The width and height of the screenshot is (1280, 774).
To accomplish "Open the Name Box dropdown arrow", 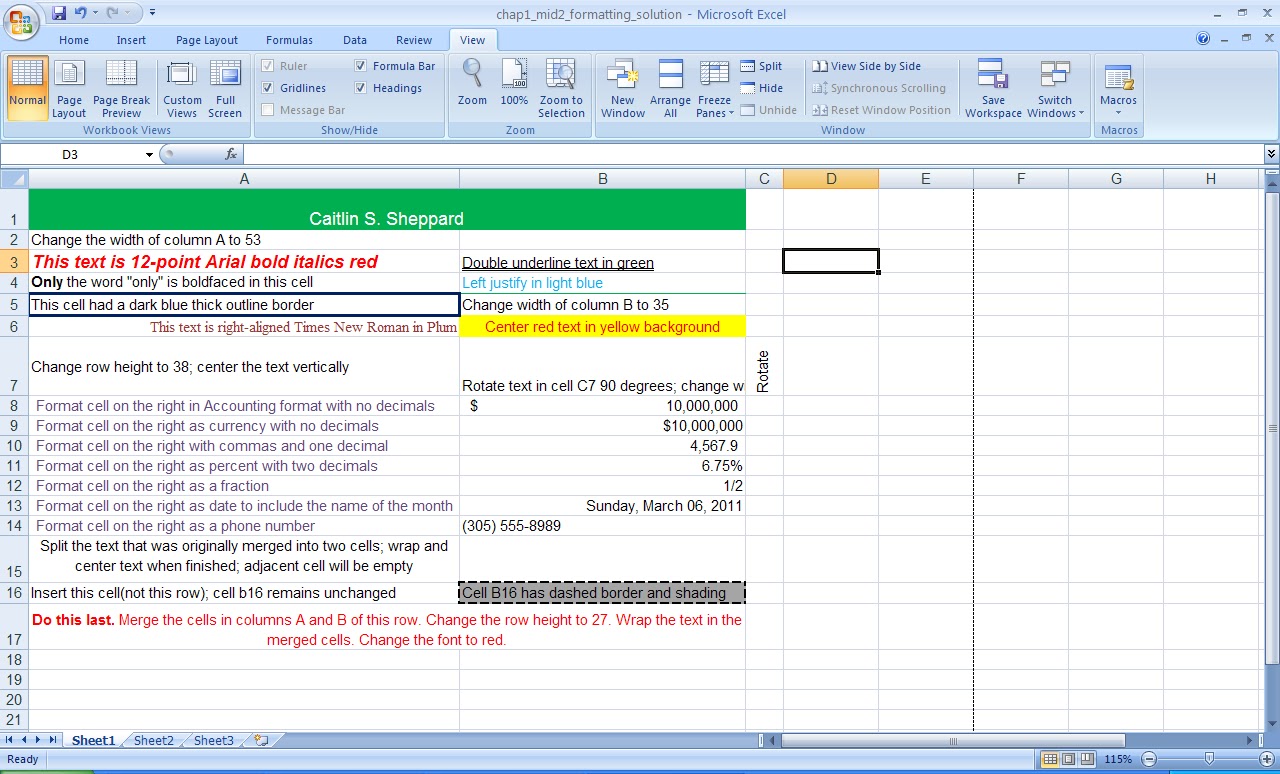I will (x=149, y=155).
